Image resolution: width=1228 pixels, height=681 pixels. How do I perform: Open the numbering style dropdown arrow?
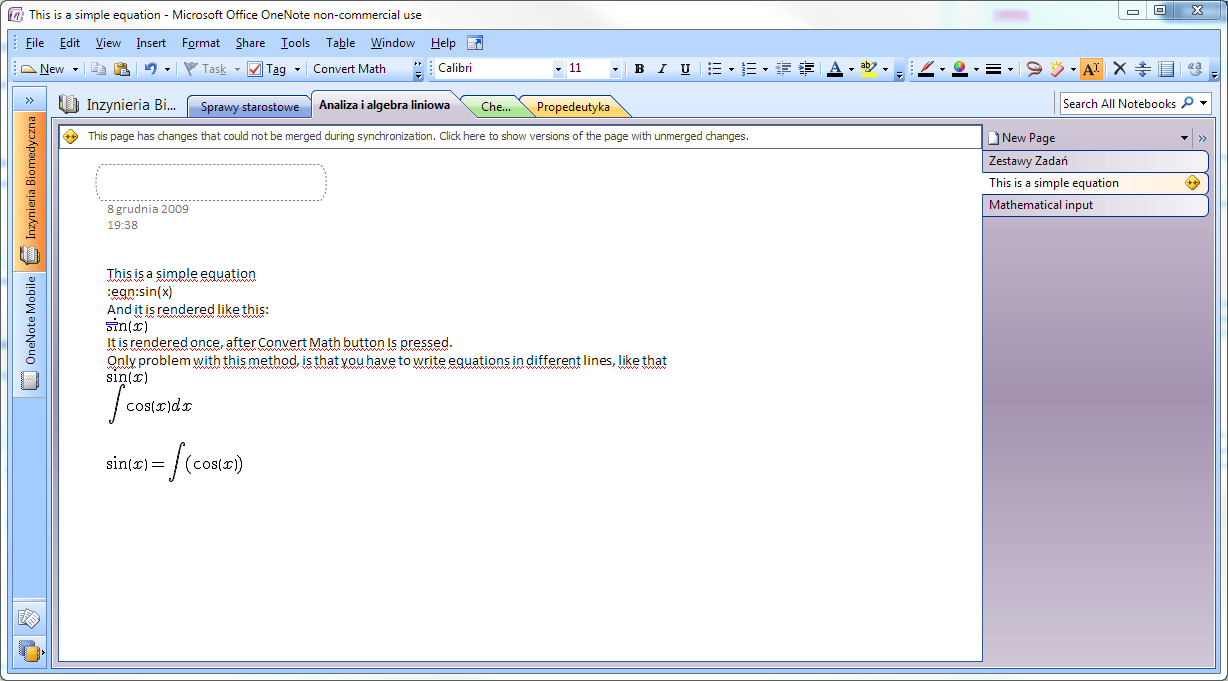[765, 69]
